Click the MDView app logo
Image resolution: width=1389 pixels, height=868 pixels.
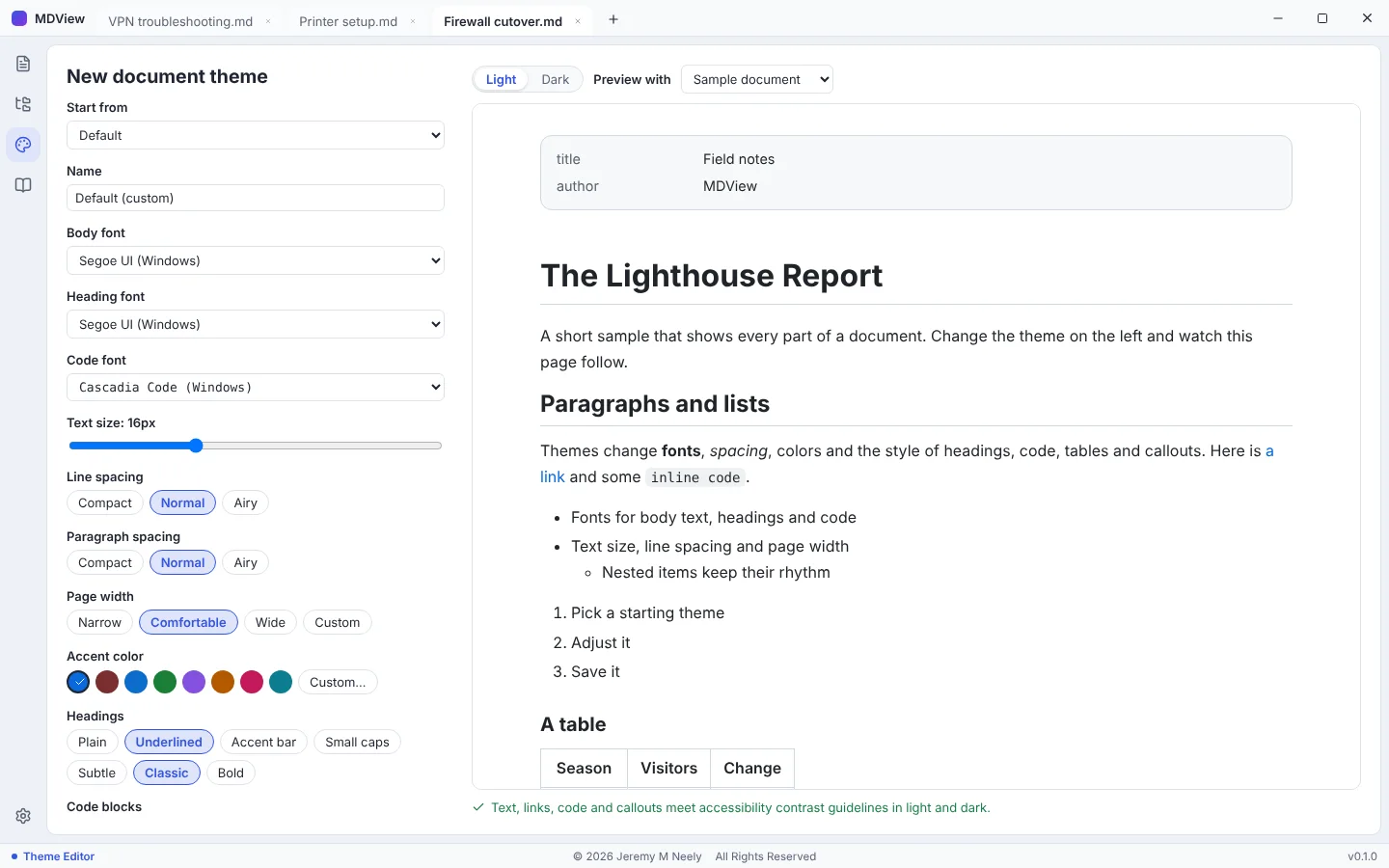click(x=19, y=18)
